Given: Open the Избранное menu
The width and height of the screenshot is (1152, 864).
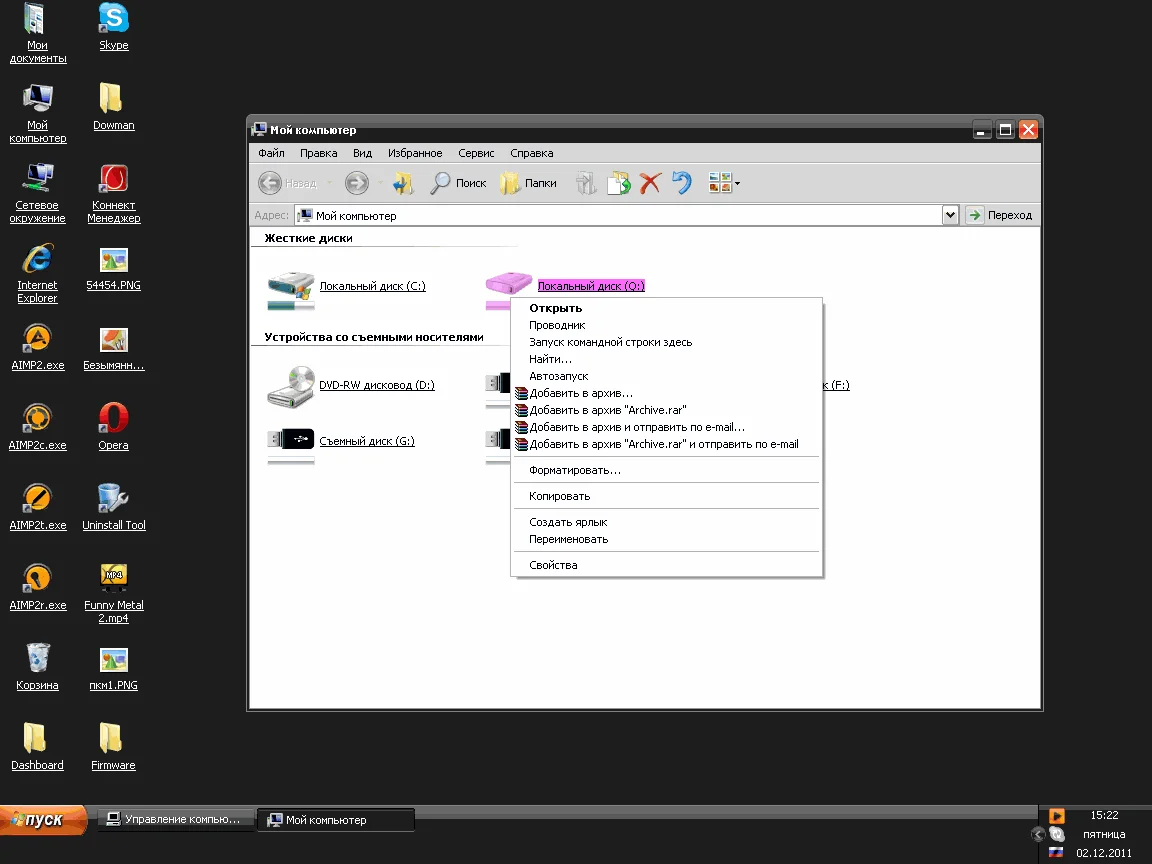Looking at the screenshot, I should [415, 153].
